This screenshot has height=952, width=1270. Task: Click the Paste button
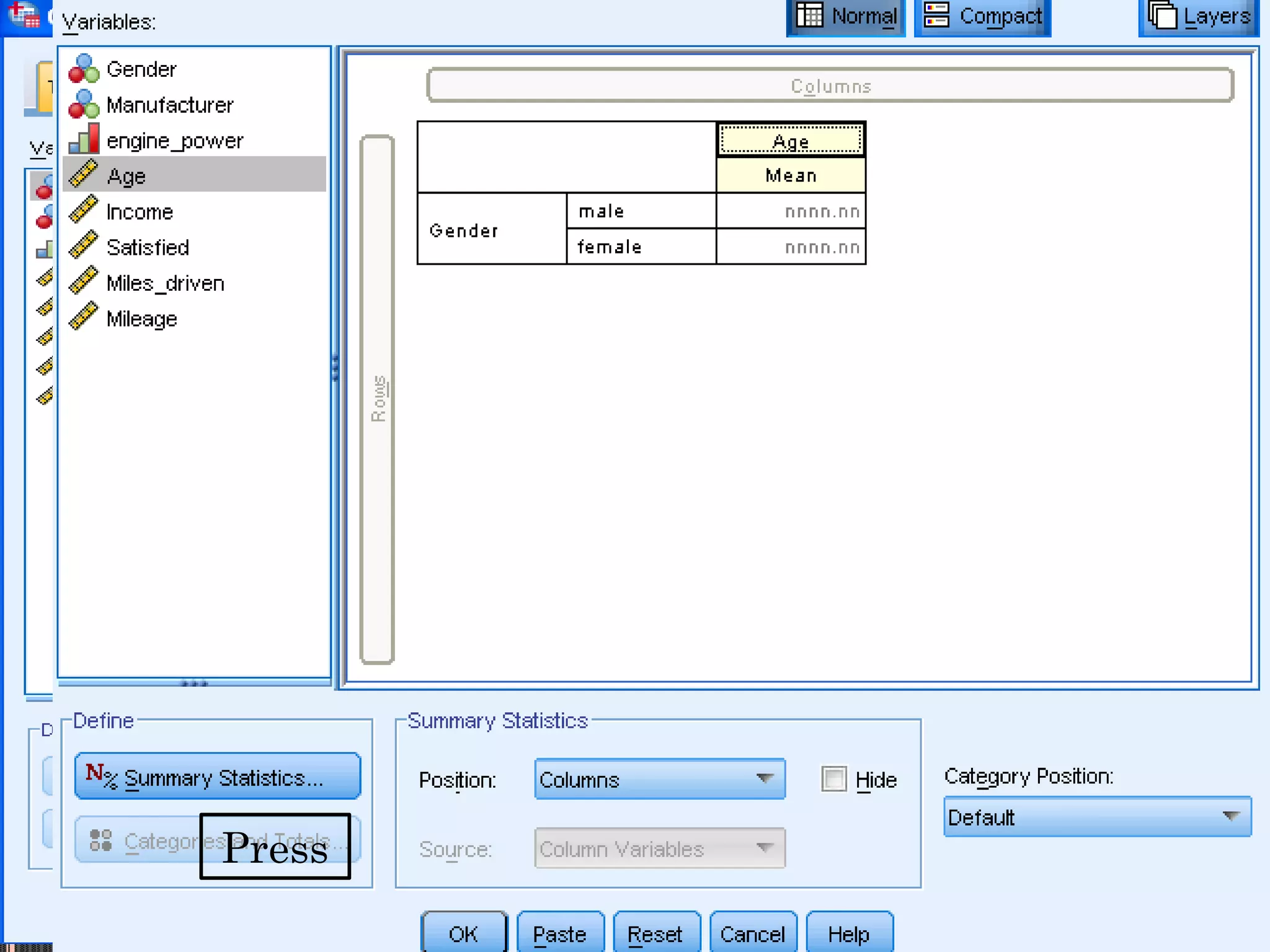(560, 933)
